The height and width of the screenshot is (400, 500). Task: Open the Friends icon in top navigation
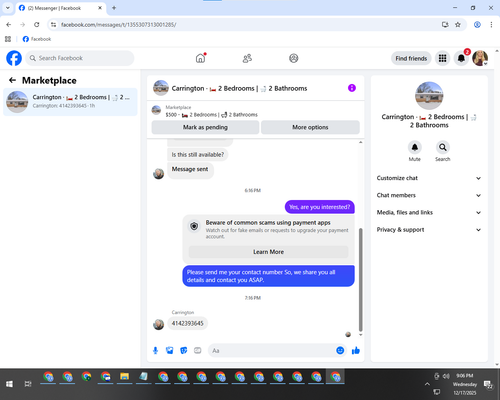click(x=247, y=58)
